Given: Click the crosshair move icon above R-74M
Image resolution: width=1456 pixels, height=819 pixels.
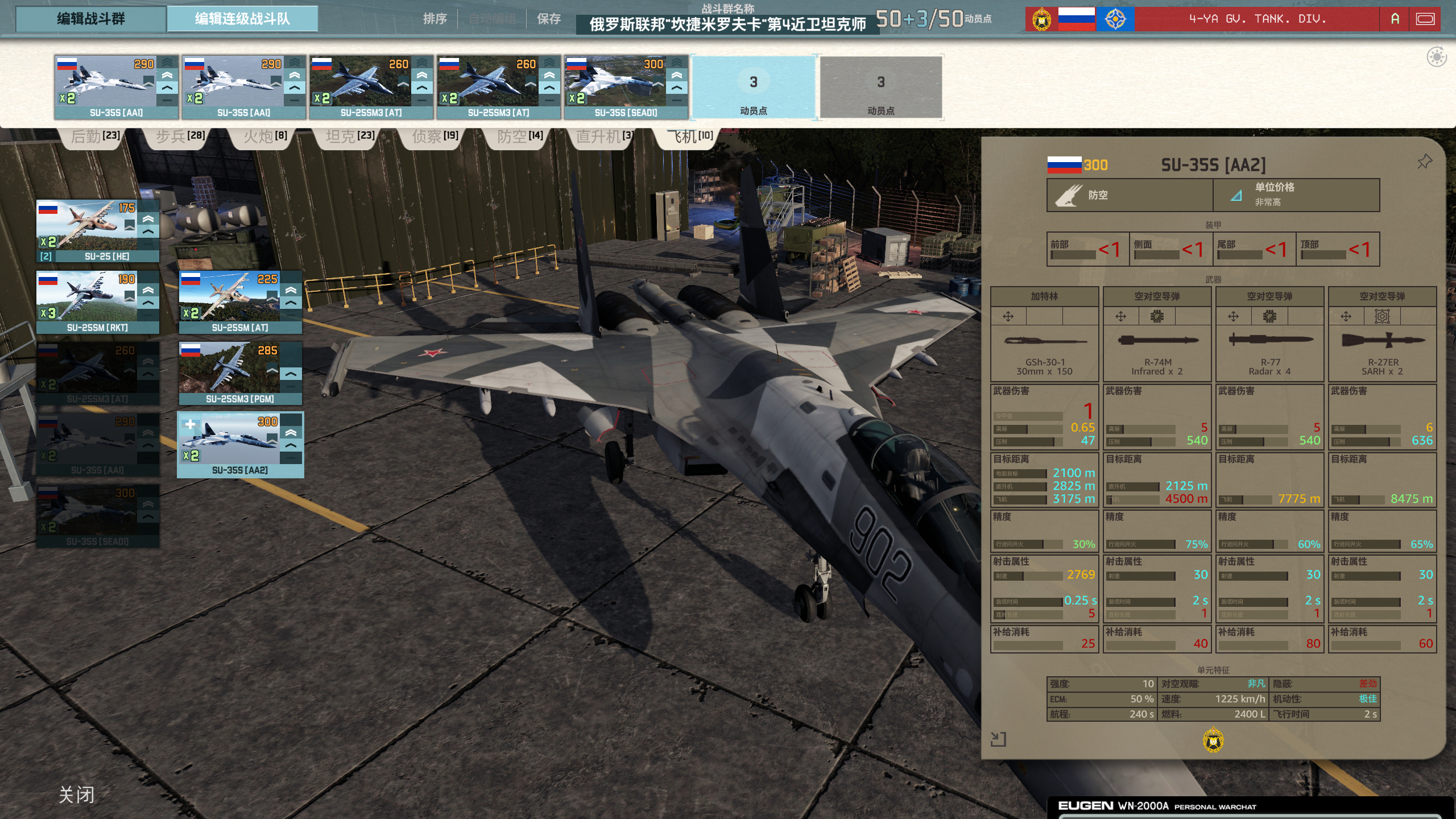Looking at the screenshot, I should pyautogui.click(x=1120, y=316).
